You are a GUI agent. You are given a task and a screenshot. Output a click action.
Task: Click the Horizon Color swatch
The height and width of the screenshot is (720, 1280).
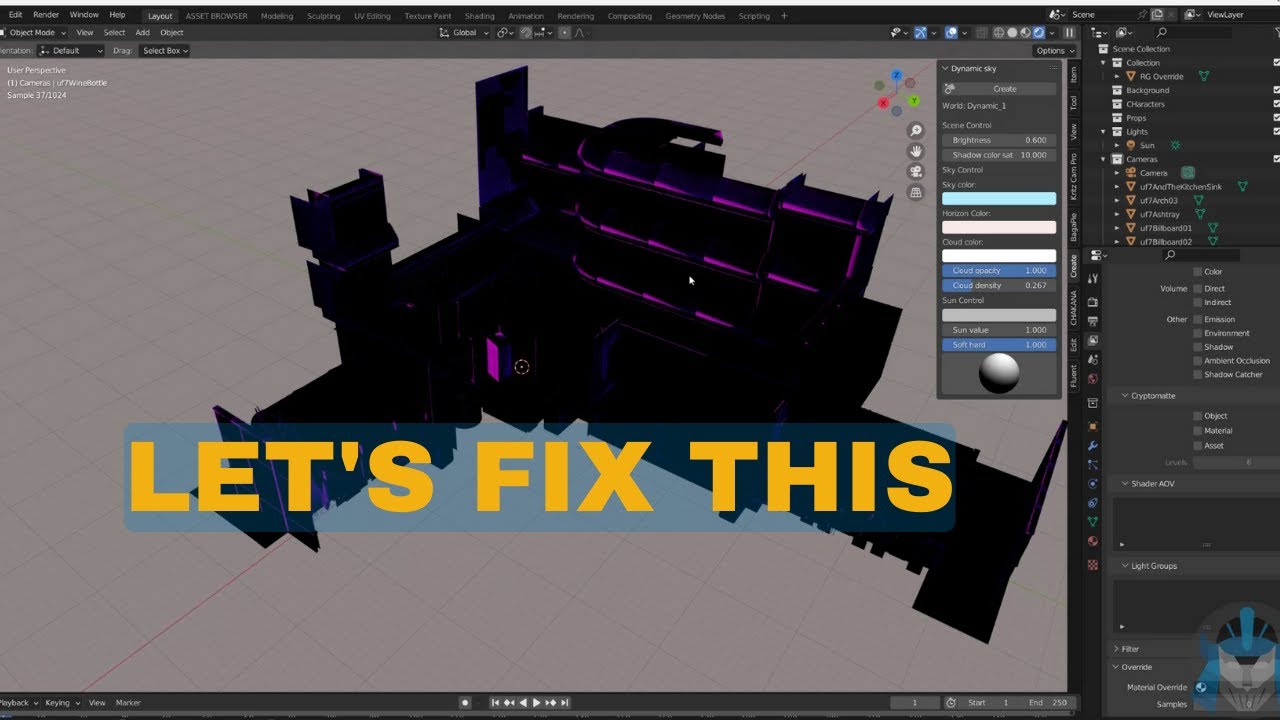tap(999, 227)
